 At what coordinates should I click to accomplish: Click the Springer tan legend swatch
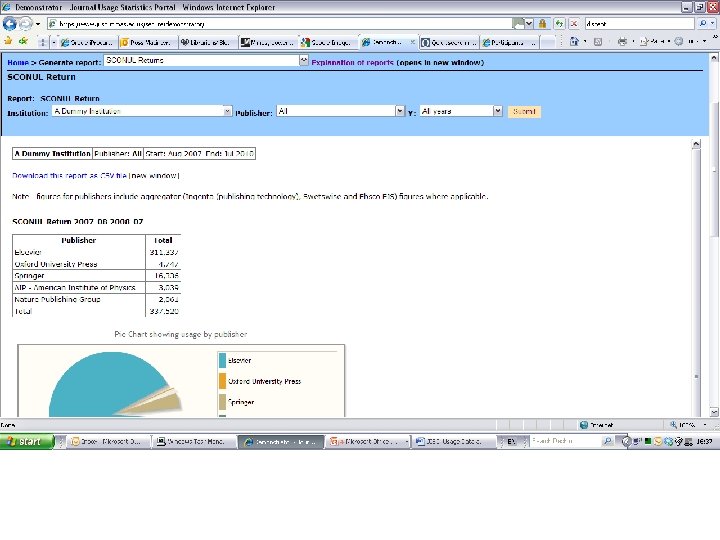pyautogui.click(x=222, y=402)
